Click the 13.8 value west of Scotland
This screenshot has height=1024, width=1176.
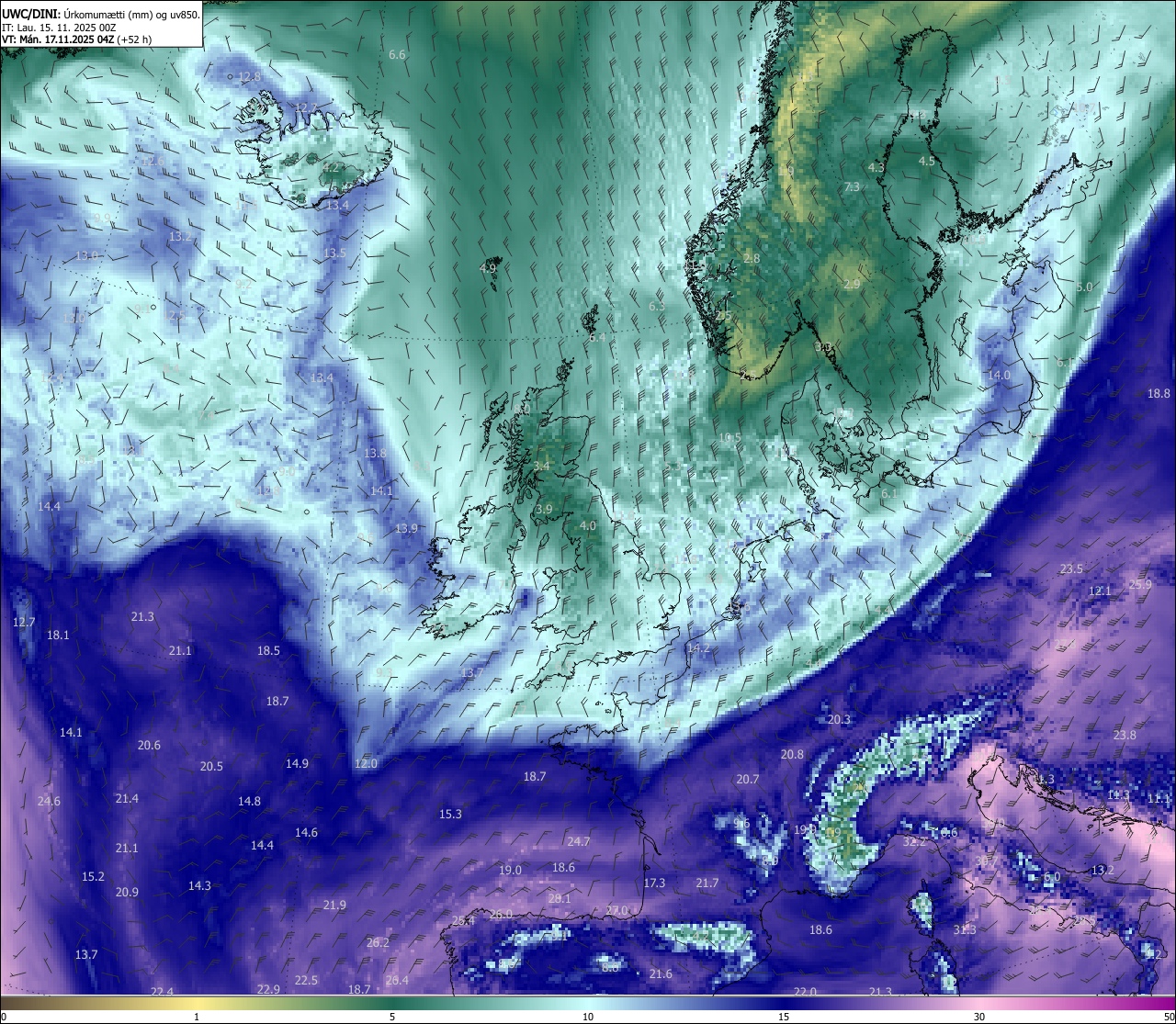[375, 453]
